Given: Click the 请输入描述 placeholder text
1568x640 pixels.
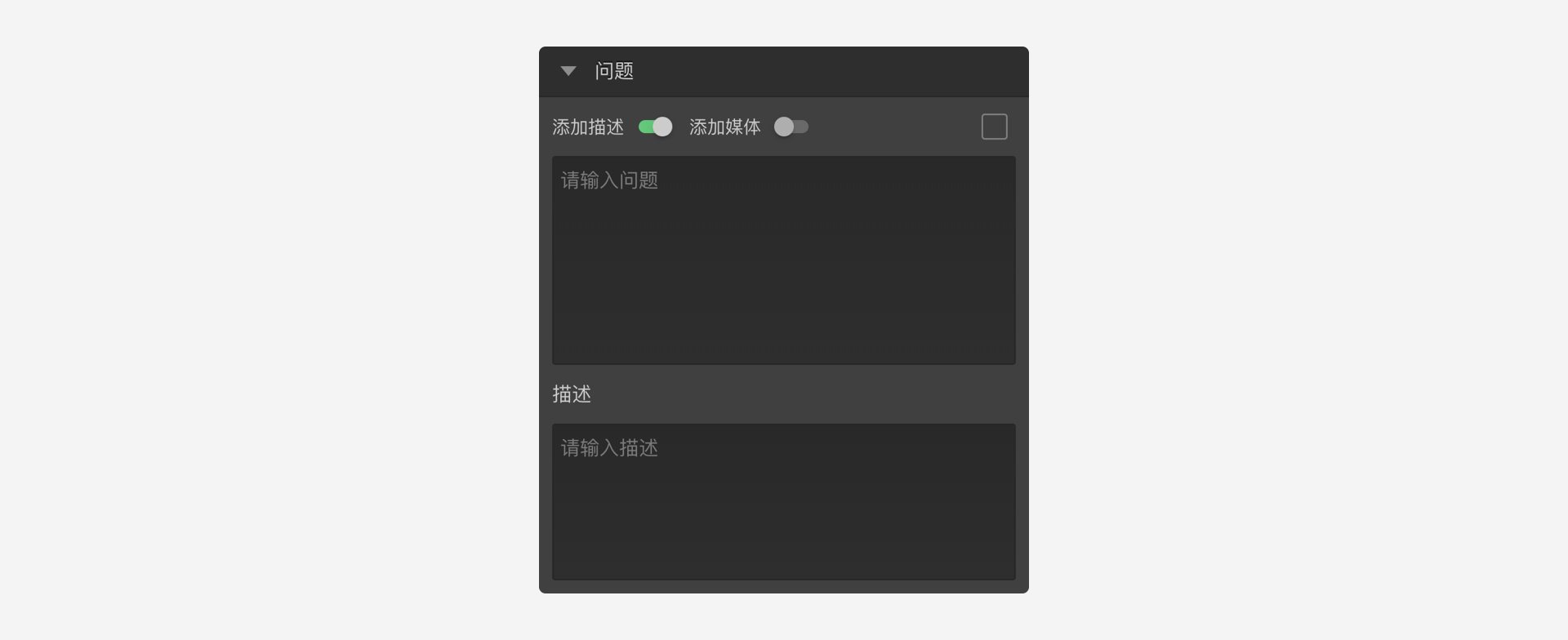Looking at the screenshot, I should [610, 448].
